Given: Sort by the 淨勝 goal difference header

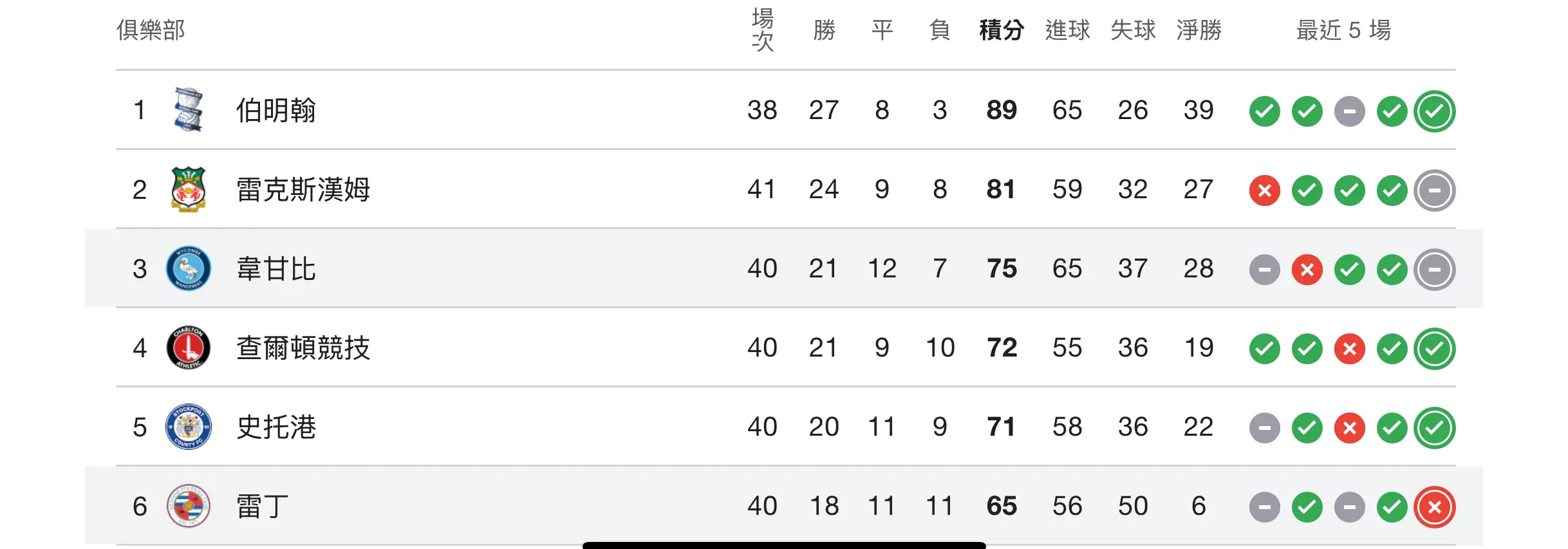Looking at the screenshot, I should [1199, 30].
